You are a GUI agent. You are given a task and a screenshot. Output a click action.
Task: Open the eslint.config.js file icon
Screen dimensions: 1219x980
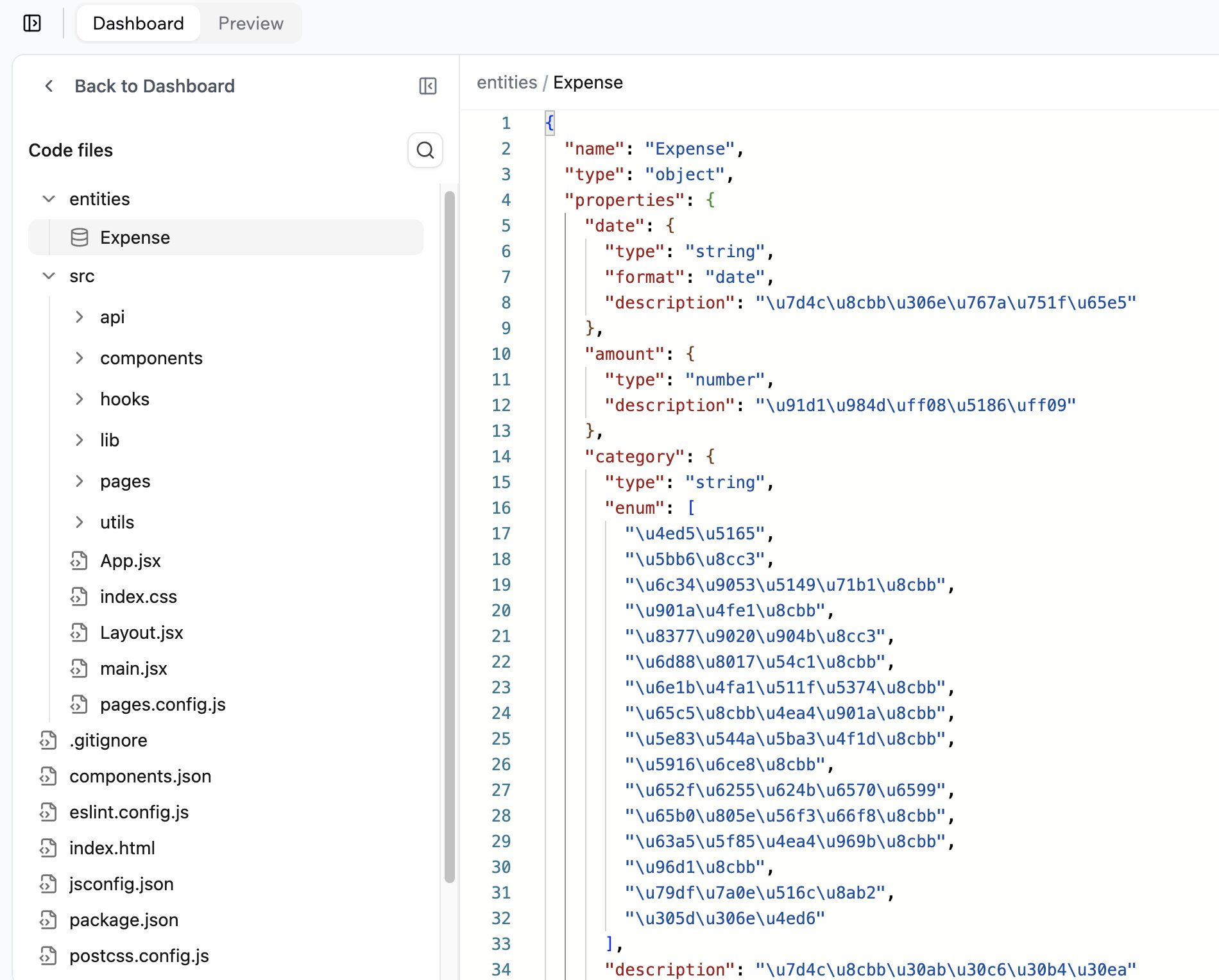(x=48, y=812)
